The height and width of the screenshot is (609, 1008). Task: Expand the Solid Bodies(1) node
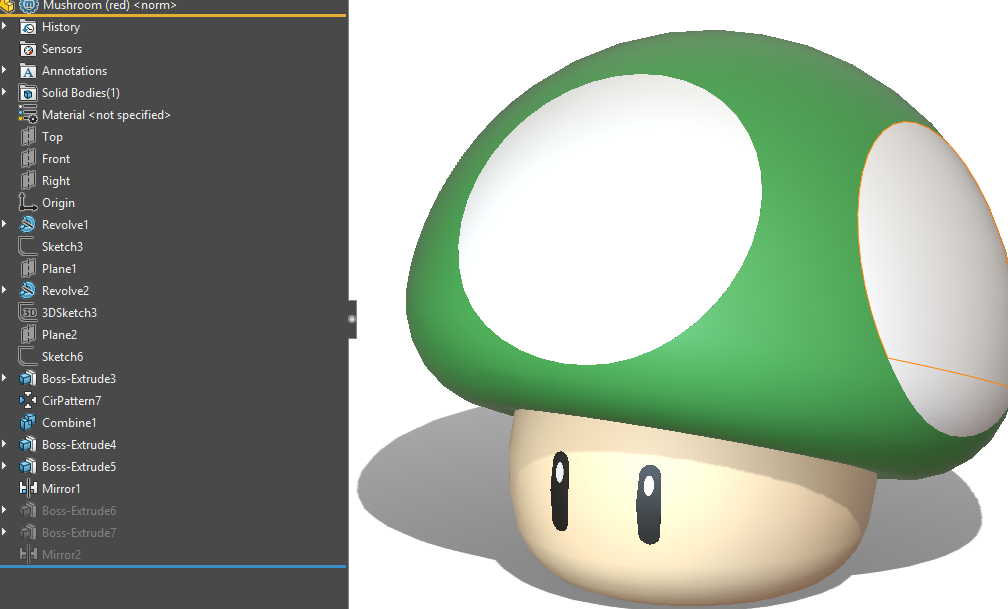click(x=4, y=92)
